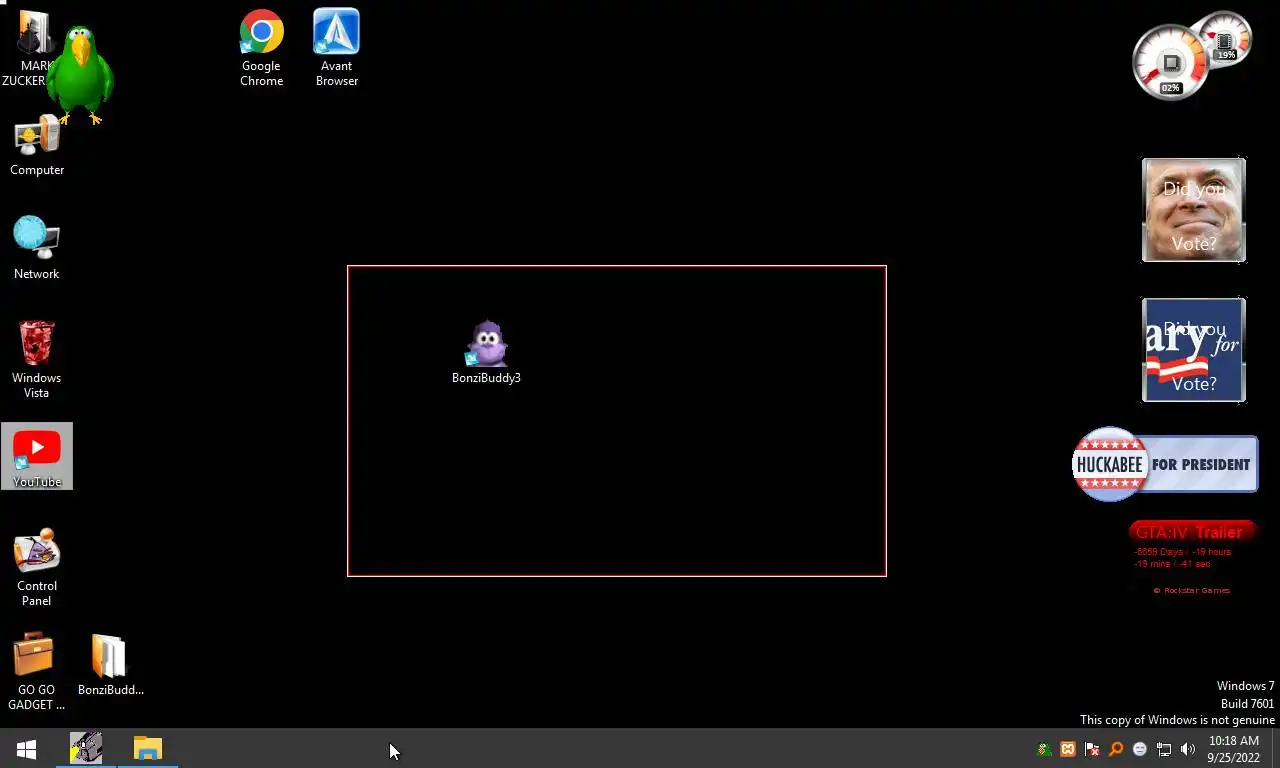Open network status tray icon

1164,749
